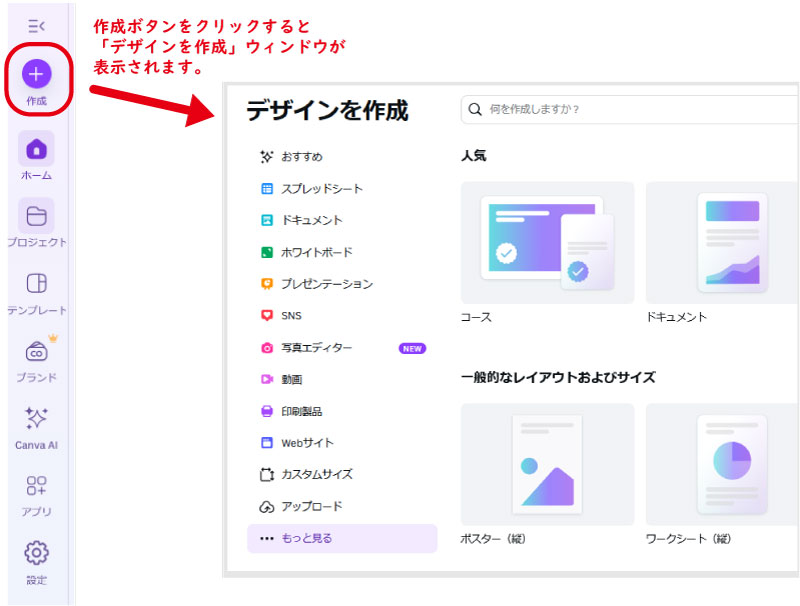Viewport: 800px width, 606px height.
Task: Open the 設定 gear icon
Action: pyautogui.click(x=36, y=553)
